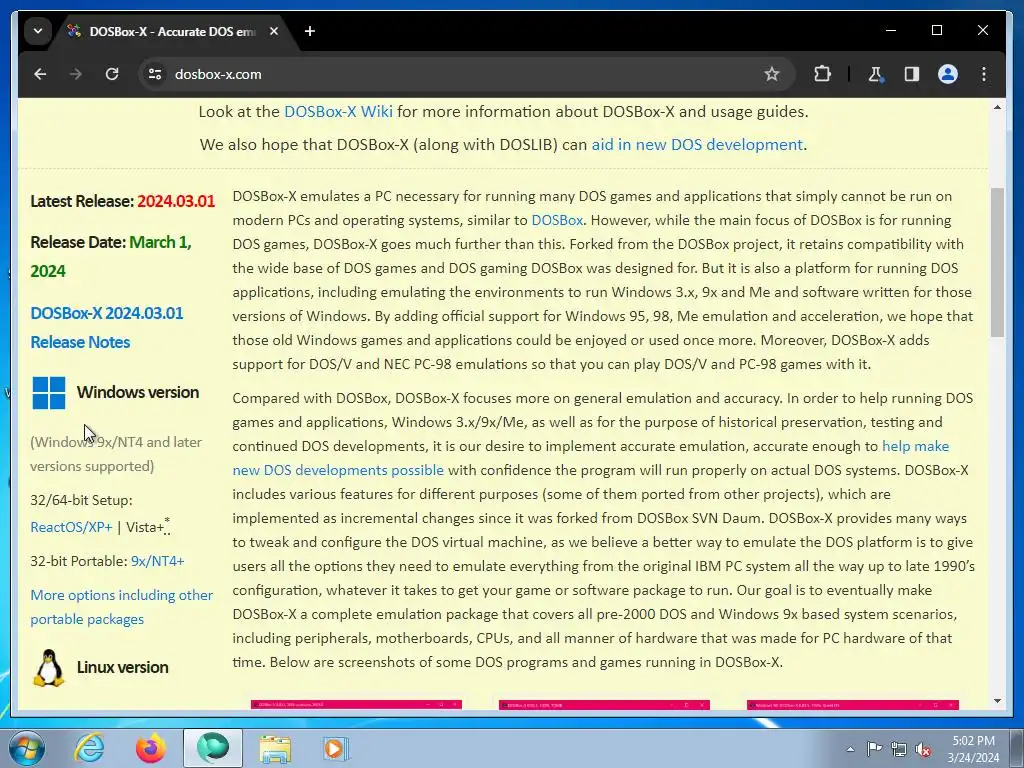Image resolution: width=1024 pixels, height=768 pixels.
Task: Show hidden system tray icons
Action: coord(850,749)
